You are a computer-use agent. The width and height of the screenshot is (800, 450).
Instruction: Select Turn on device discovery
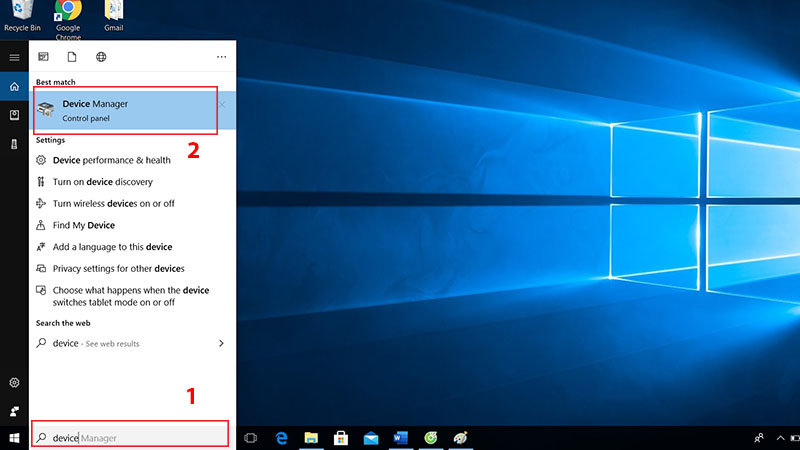tap(102, 182)
